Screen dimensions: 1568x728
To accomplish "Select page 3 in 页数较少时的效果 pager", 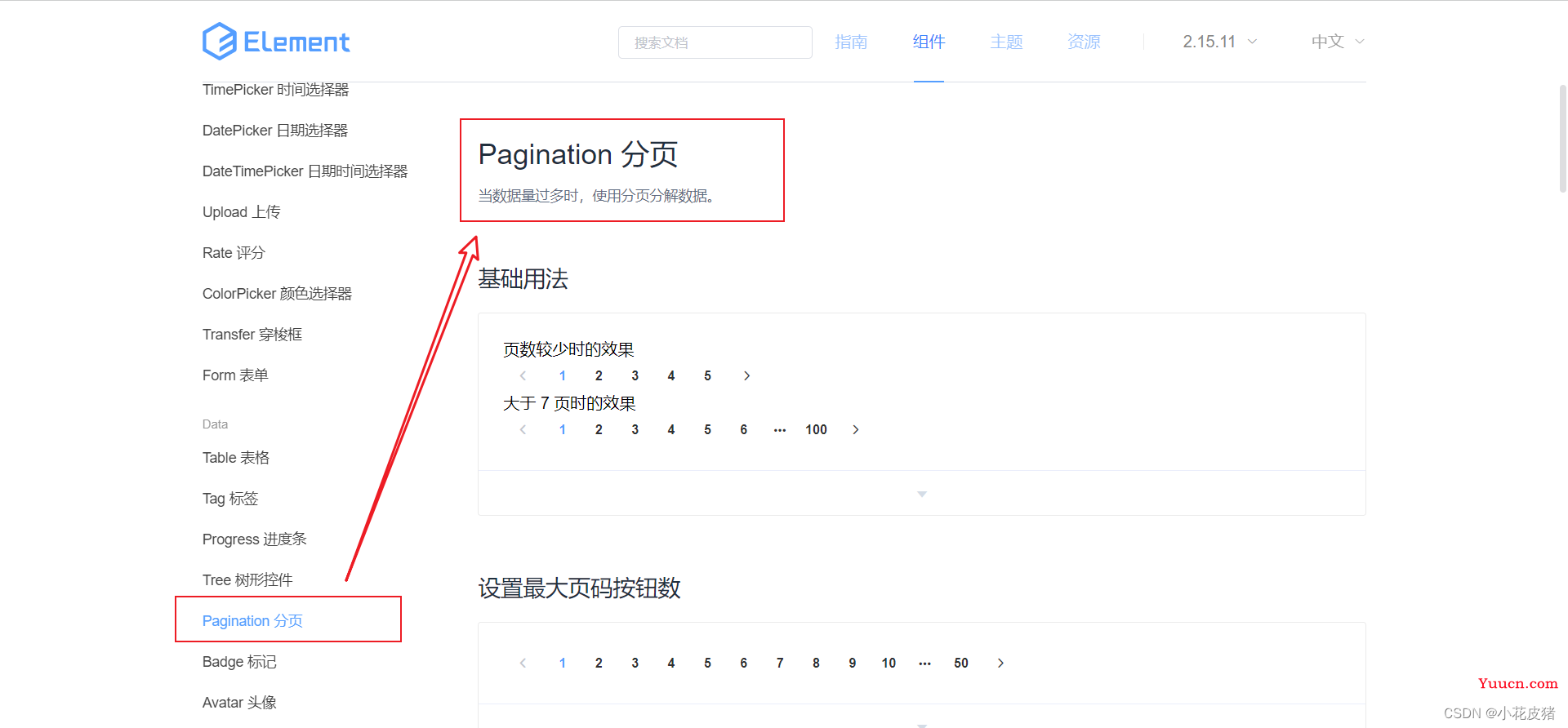I will (635, 375).
